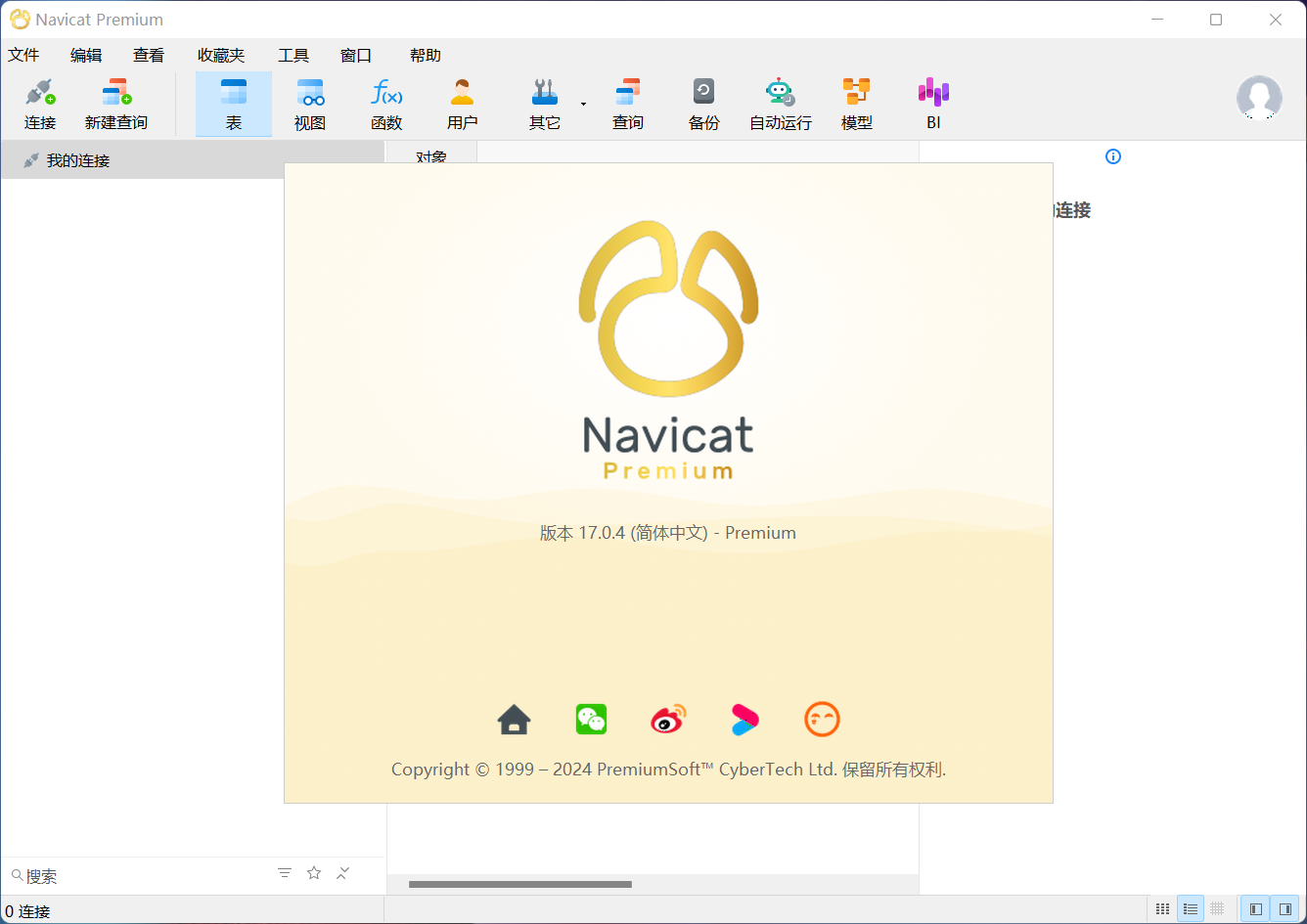
Task: Open the Tools (工具) menu
Action: point(293,56)
